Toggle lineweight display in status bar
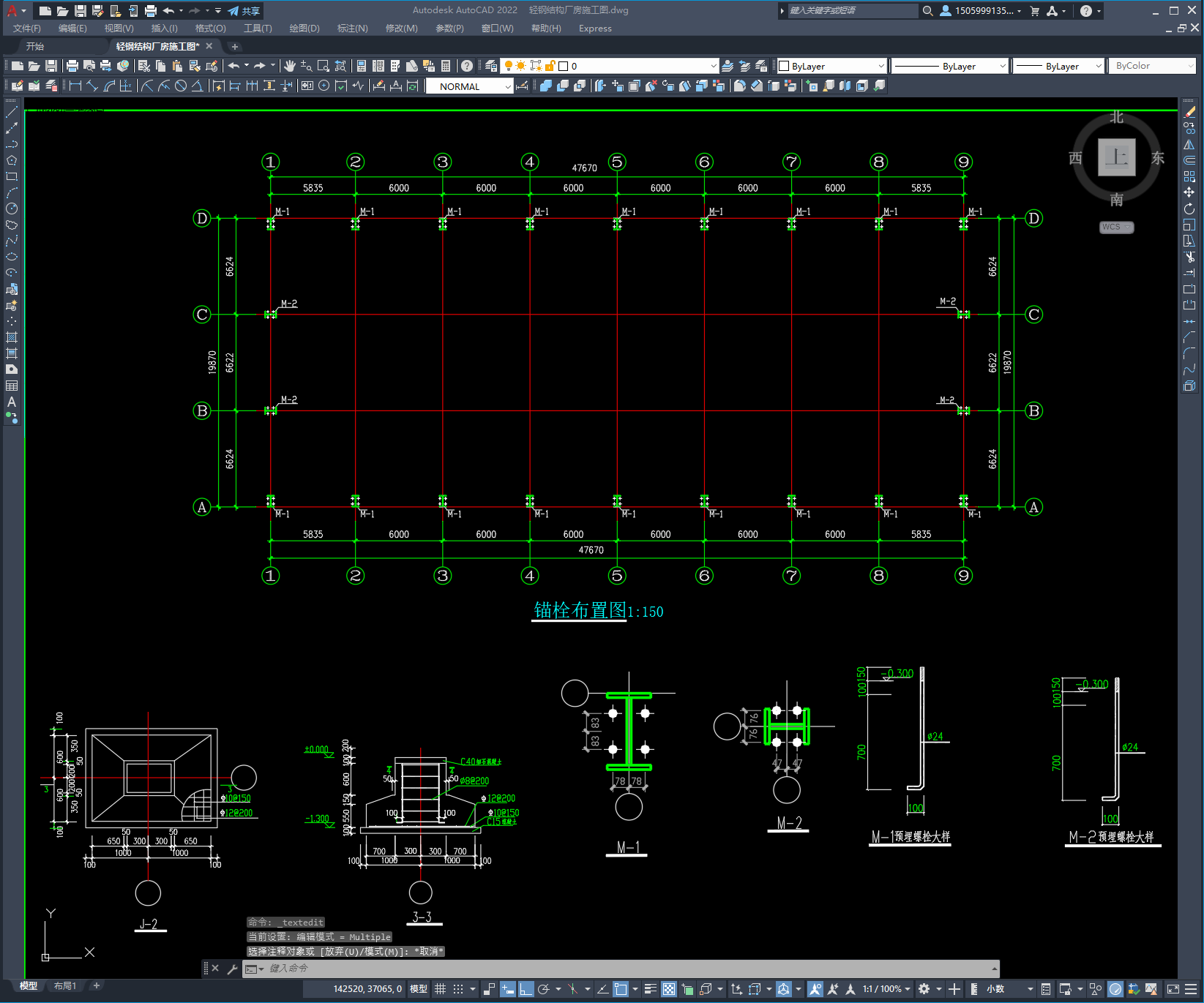The image size is (1204, 1003). tap(650, 989)
